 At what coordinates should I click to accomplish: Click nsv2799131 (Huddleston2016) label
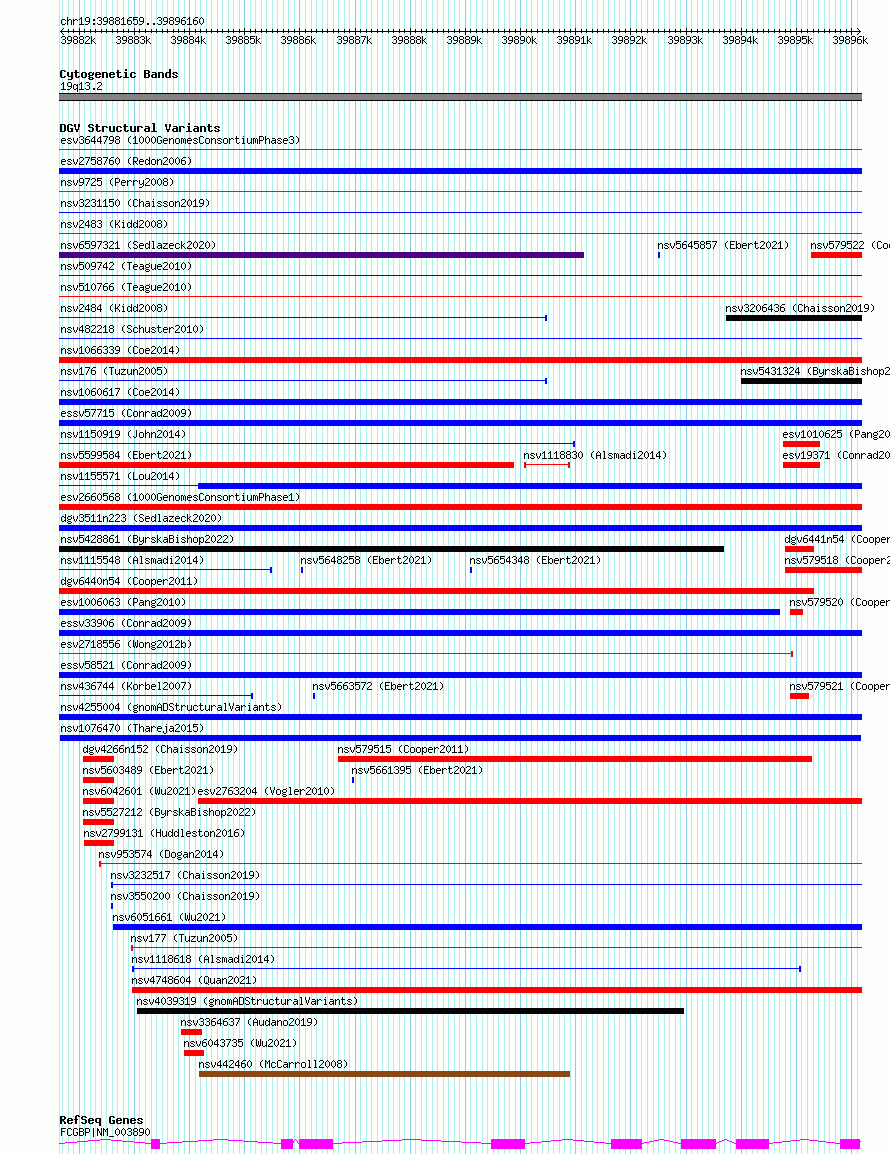164,834
